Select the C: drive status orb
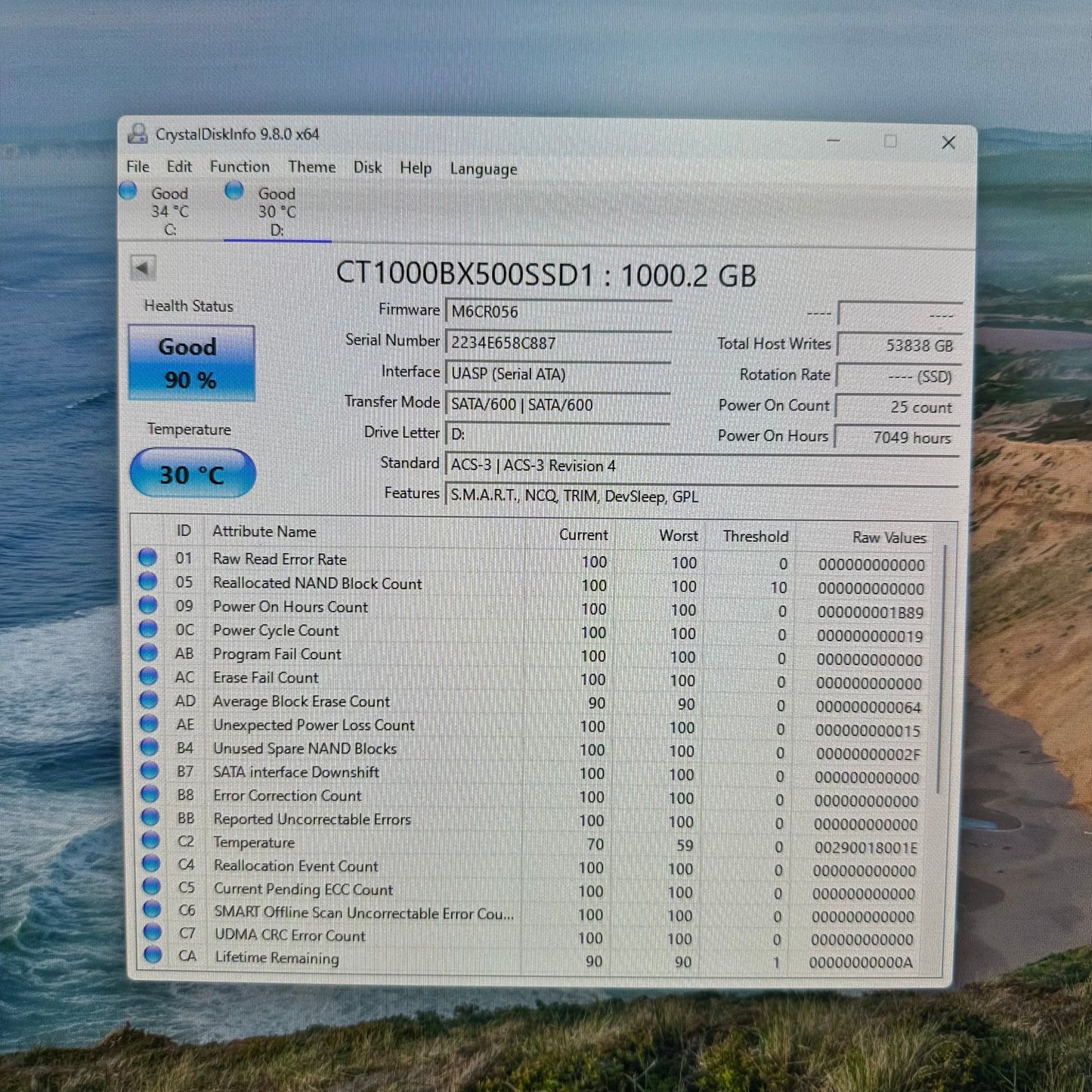The width and height of the screenshot is (1092, 1092). 128,190
